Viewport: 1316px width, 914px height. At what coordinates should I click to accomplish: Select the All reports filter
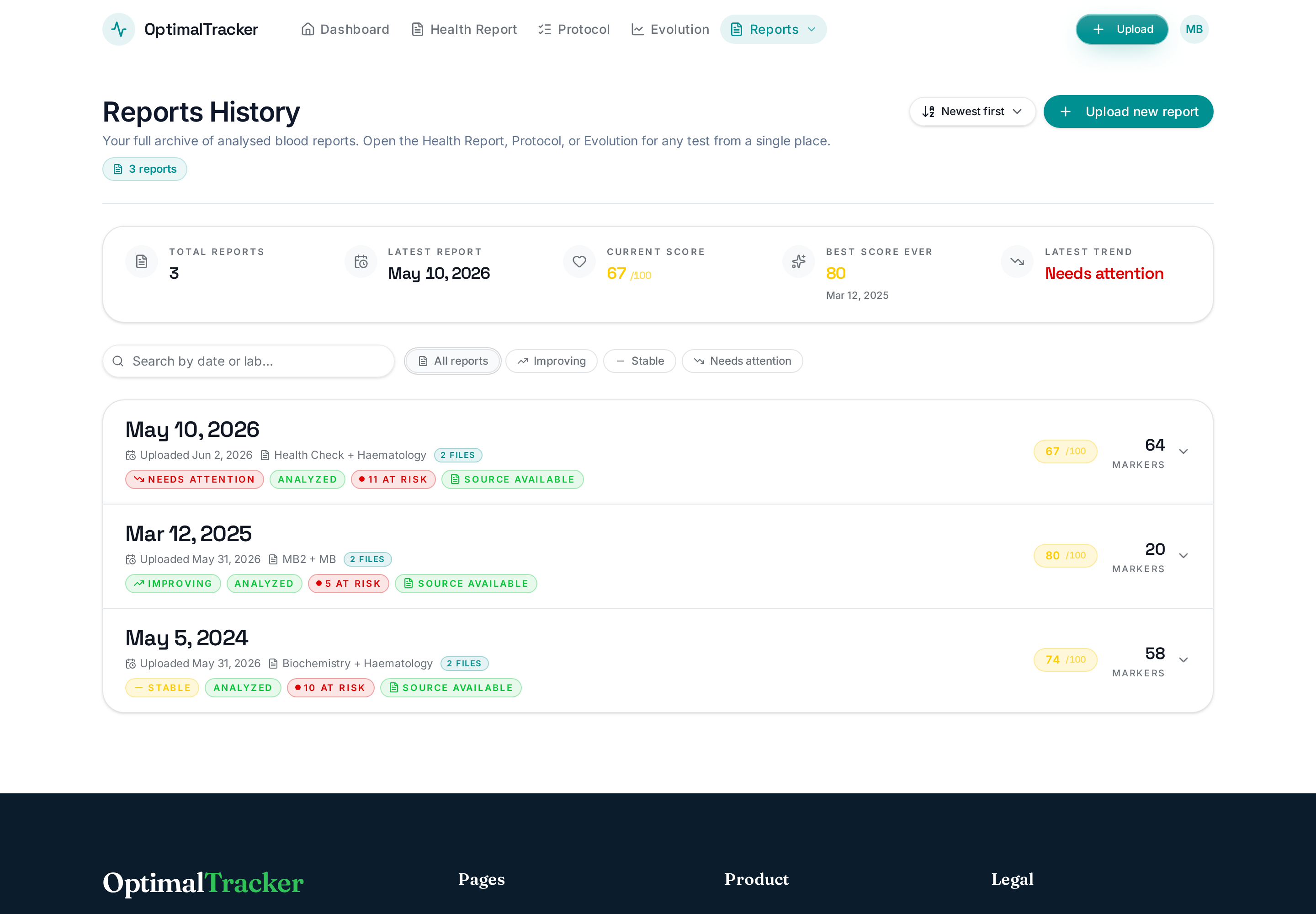453,361
